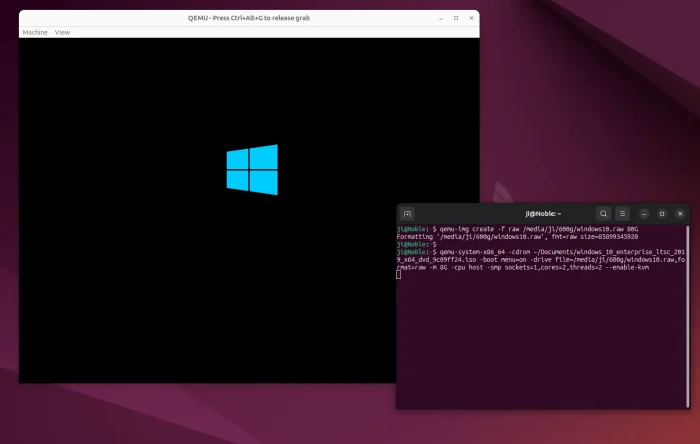Close the QEMU window
700x444 pixels.
471,18
